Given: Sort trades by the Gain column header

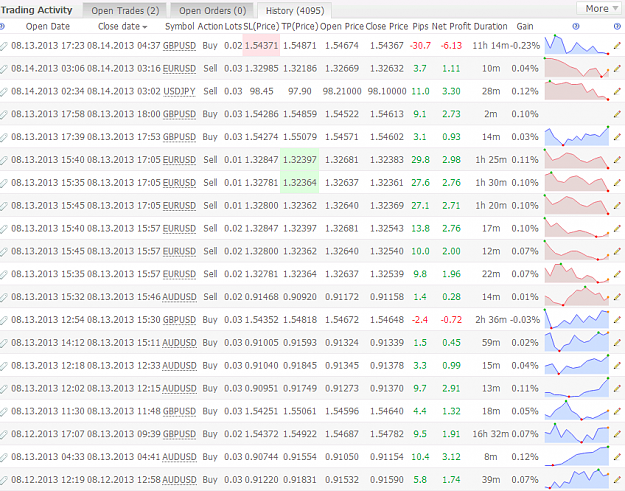Looking at the screenshot, I should click(525, 27).
